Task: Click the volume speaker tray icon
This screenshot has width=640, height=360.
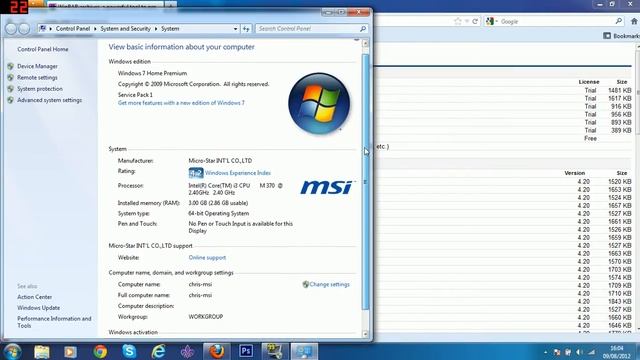Action: point(579,352)
